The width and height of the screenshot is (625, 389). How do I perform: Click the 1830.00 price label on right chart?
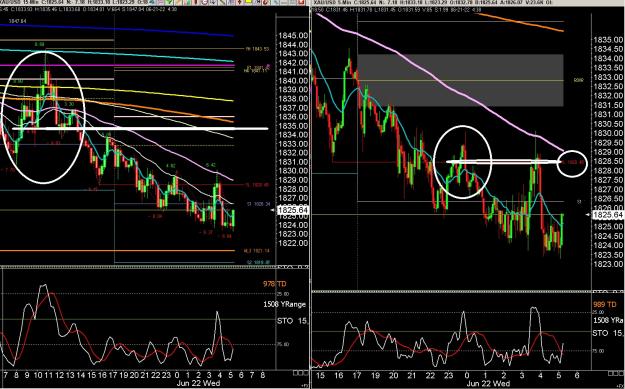coord(608,133)
